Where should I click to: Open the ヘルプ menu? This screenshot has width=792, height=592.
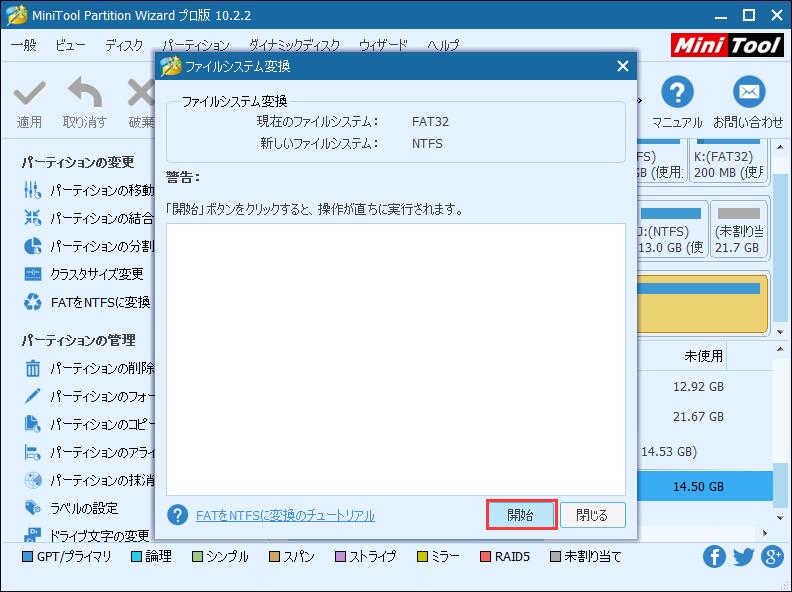(442, 46)
